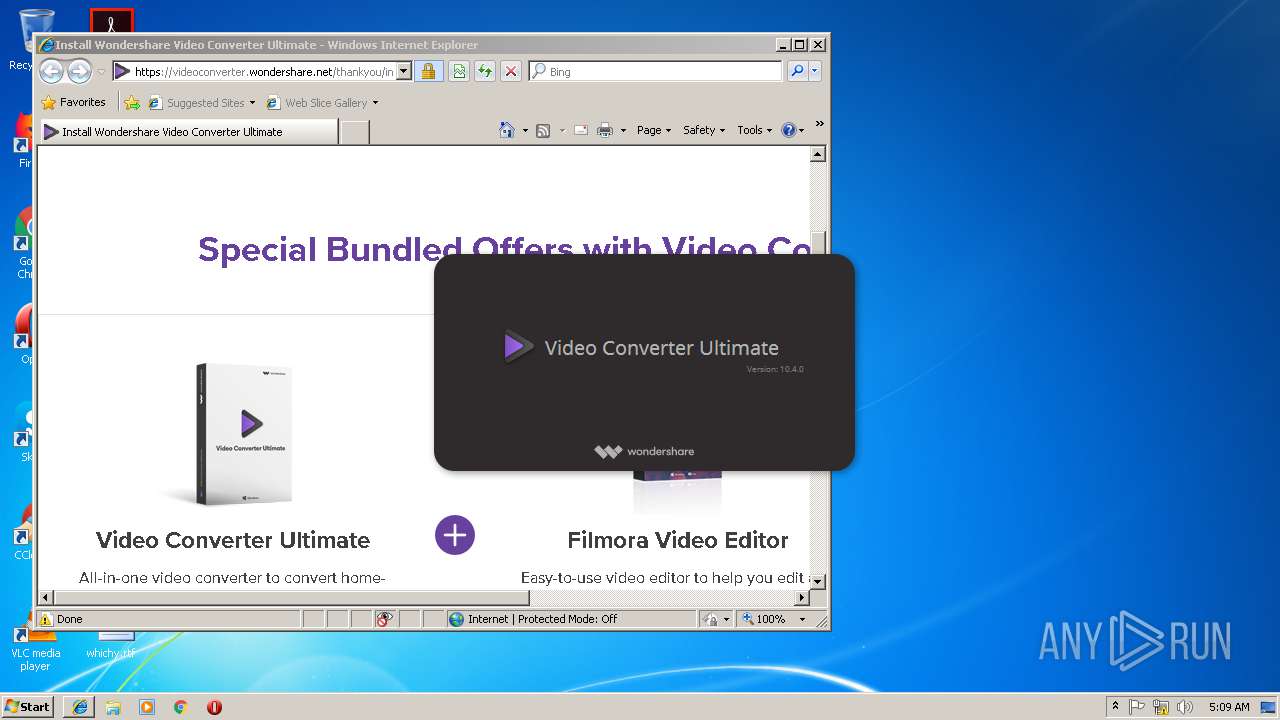Click the horizontal scrollbar left arrow
Screen dimensions: 1280x720
click(46, 597)
